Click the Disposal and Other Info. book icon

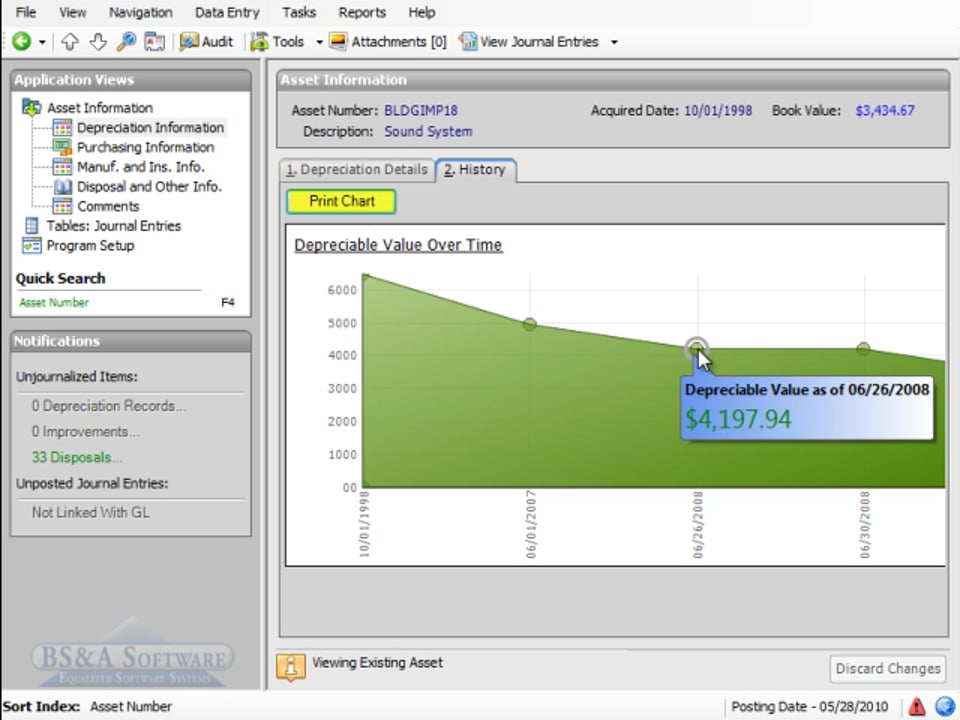pos(62,186)
